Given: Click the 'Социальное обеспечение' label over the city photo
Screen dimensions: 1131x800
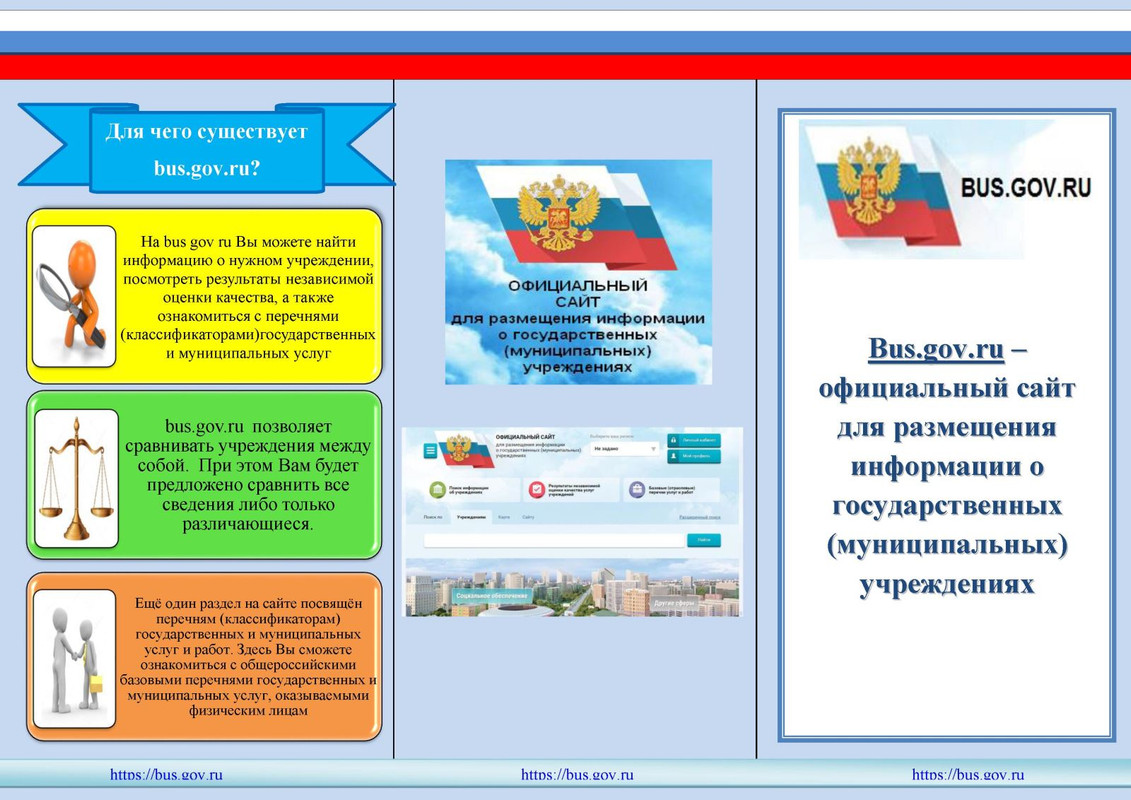Looking at the screenshot, I should (x=492, y=596).
